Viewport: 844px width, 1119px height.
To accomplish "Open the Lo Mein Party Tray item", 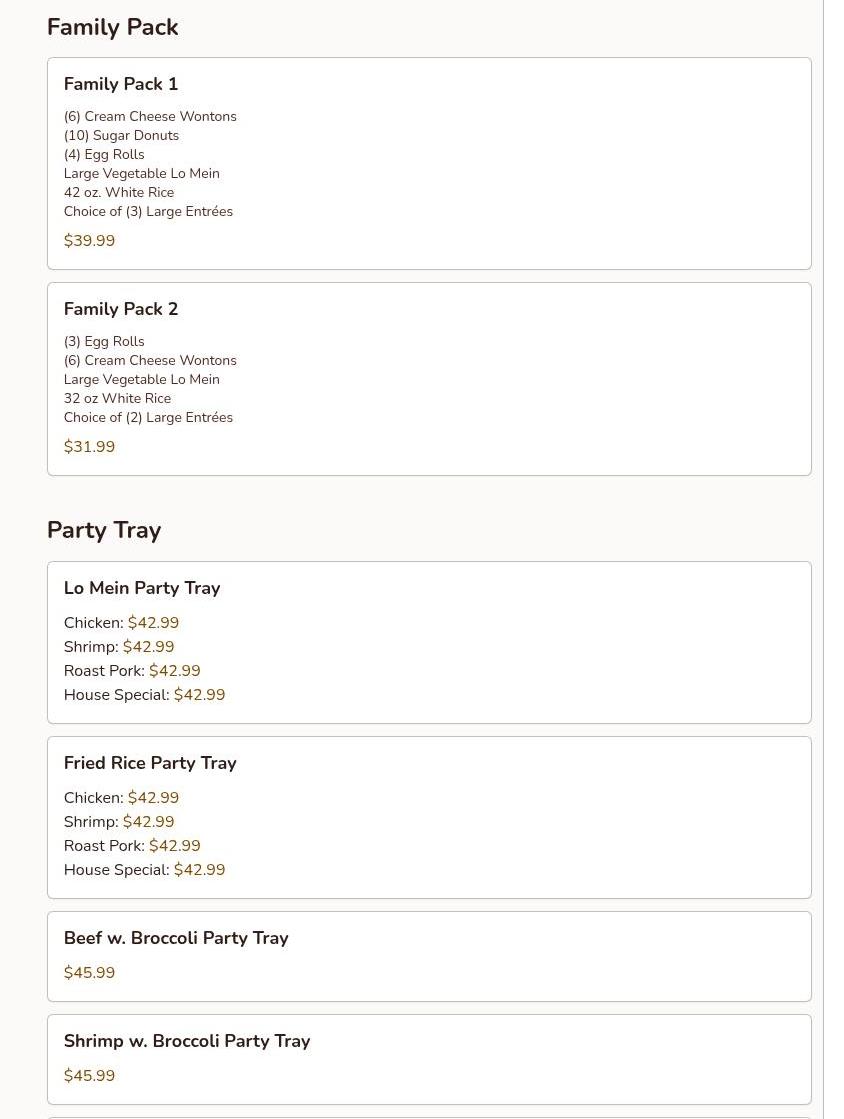I will point(142,588).
